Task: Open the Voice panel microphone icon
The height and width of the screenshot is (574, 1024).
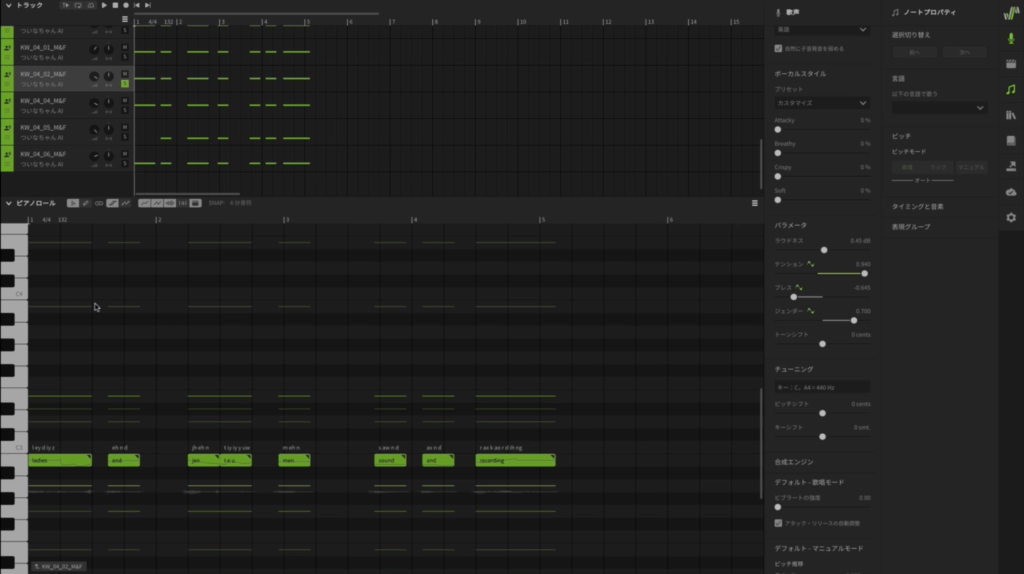Action: (1010, 37)
